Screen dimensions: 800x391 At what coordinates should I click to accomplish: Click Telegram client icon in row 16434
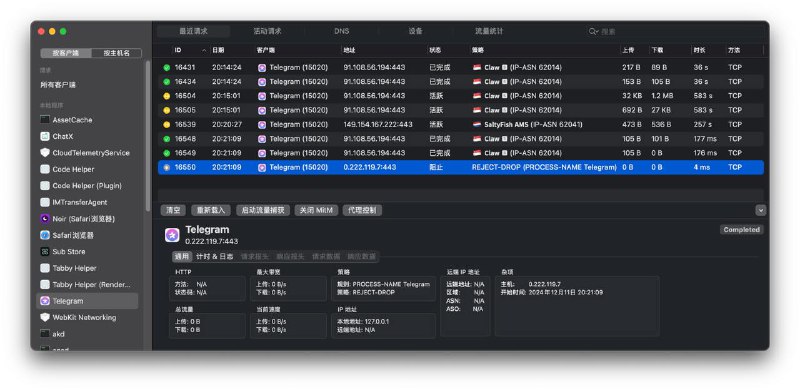click(x=262, y=82)
